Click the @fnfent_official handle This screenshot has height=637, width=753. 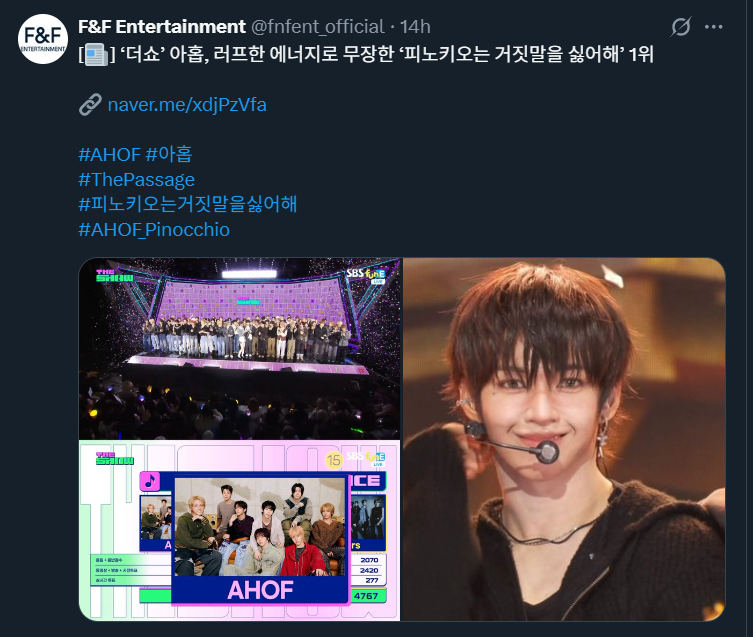click(317, 27)
